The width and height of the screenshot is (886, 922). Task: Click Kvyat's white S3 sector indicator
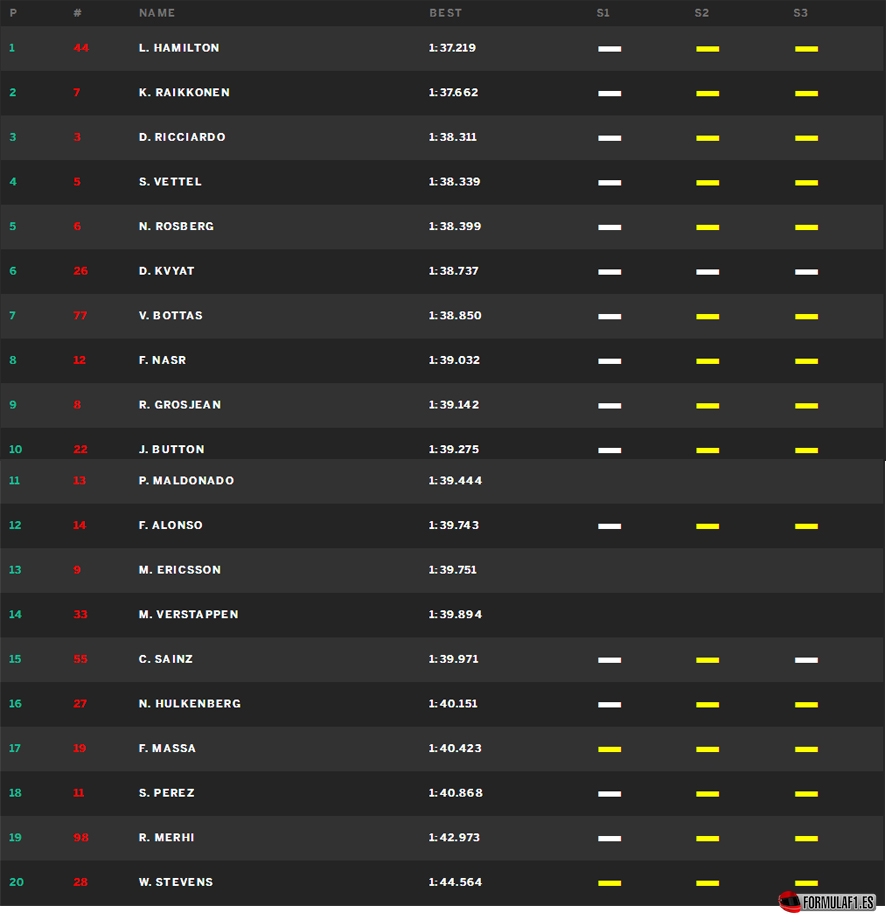coord(806,272)
